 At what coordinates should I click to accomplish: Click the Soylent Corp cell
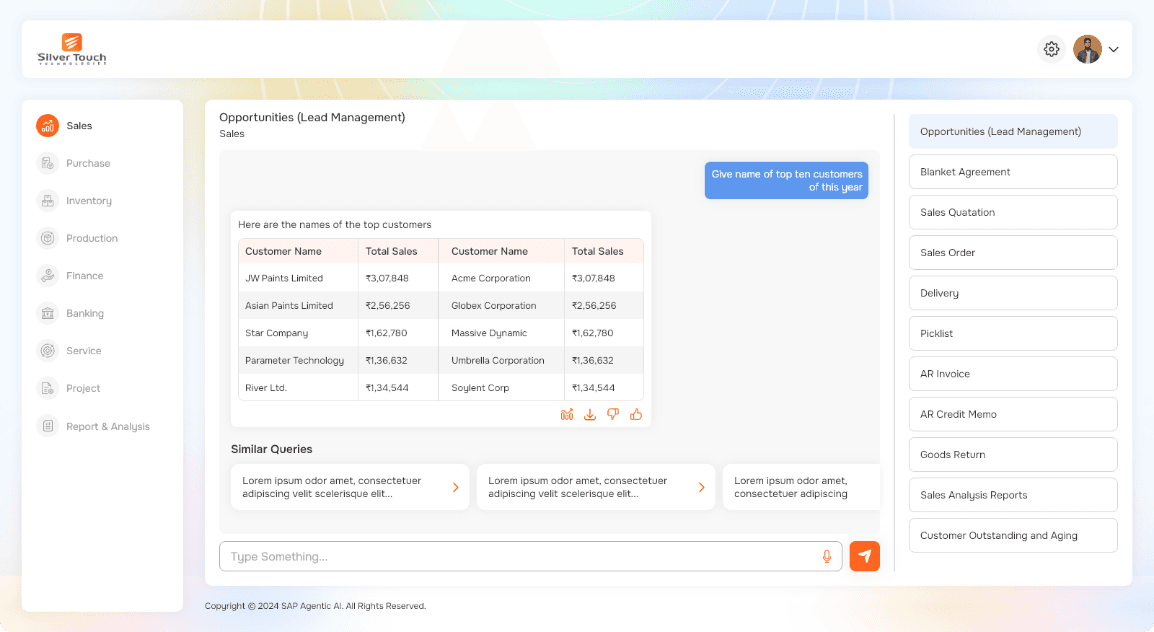501,388
